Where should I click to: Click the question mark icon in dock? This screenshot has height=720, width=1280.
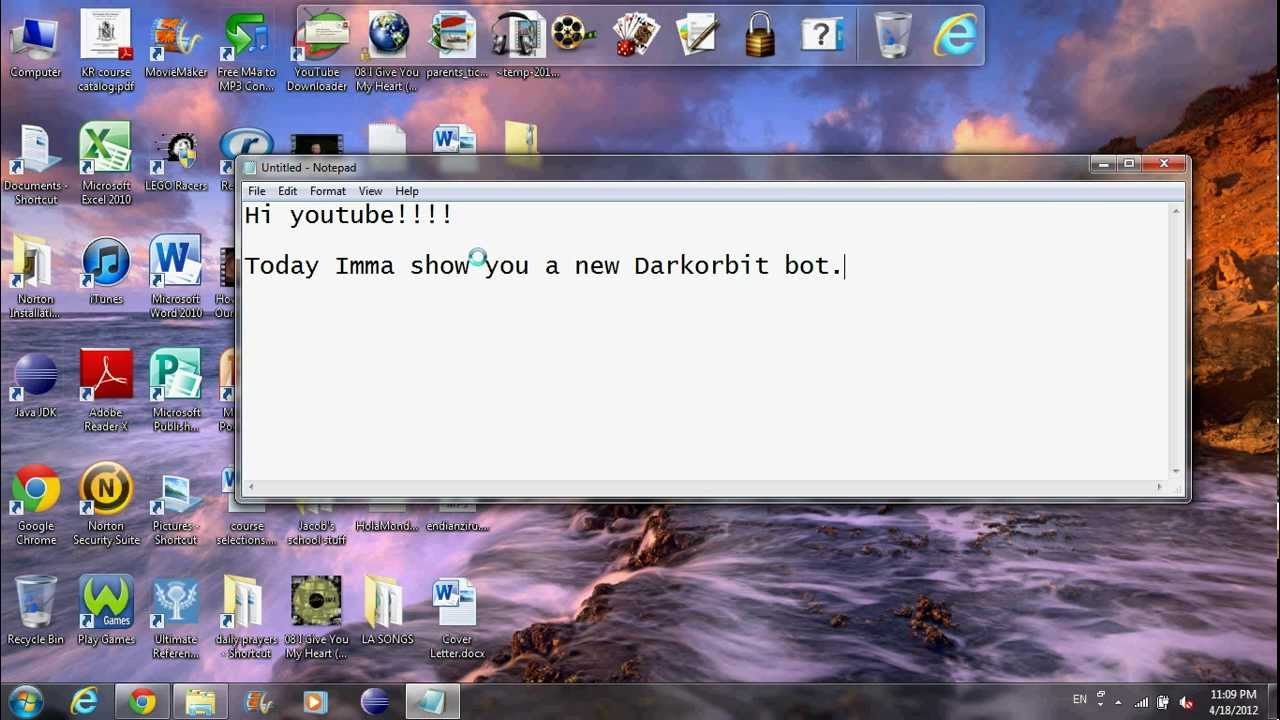click(822, 34)
